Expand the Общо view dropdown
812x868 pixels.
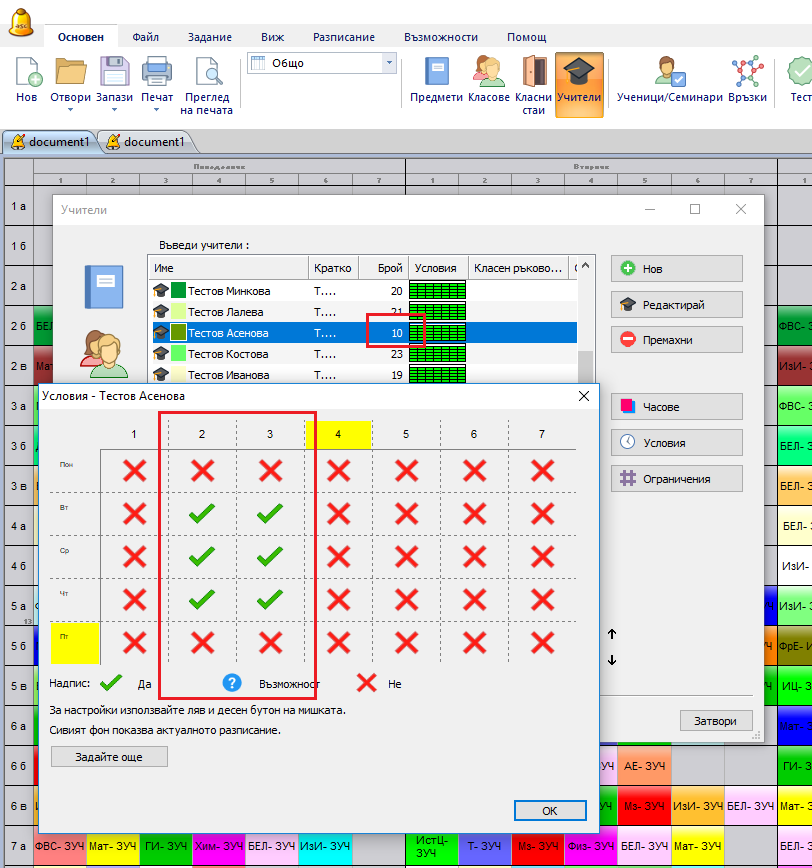[389, 63]
